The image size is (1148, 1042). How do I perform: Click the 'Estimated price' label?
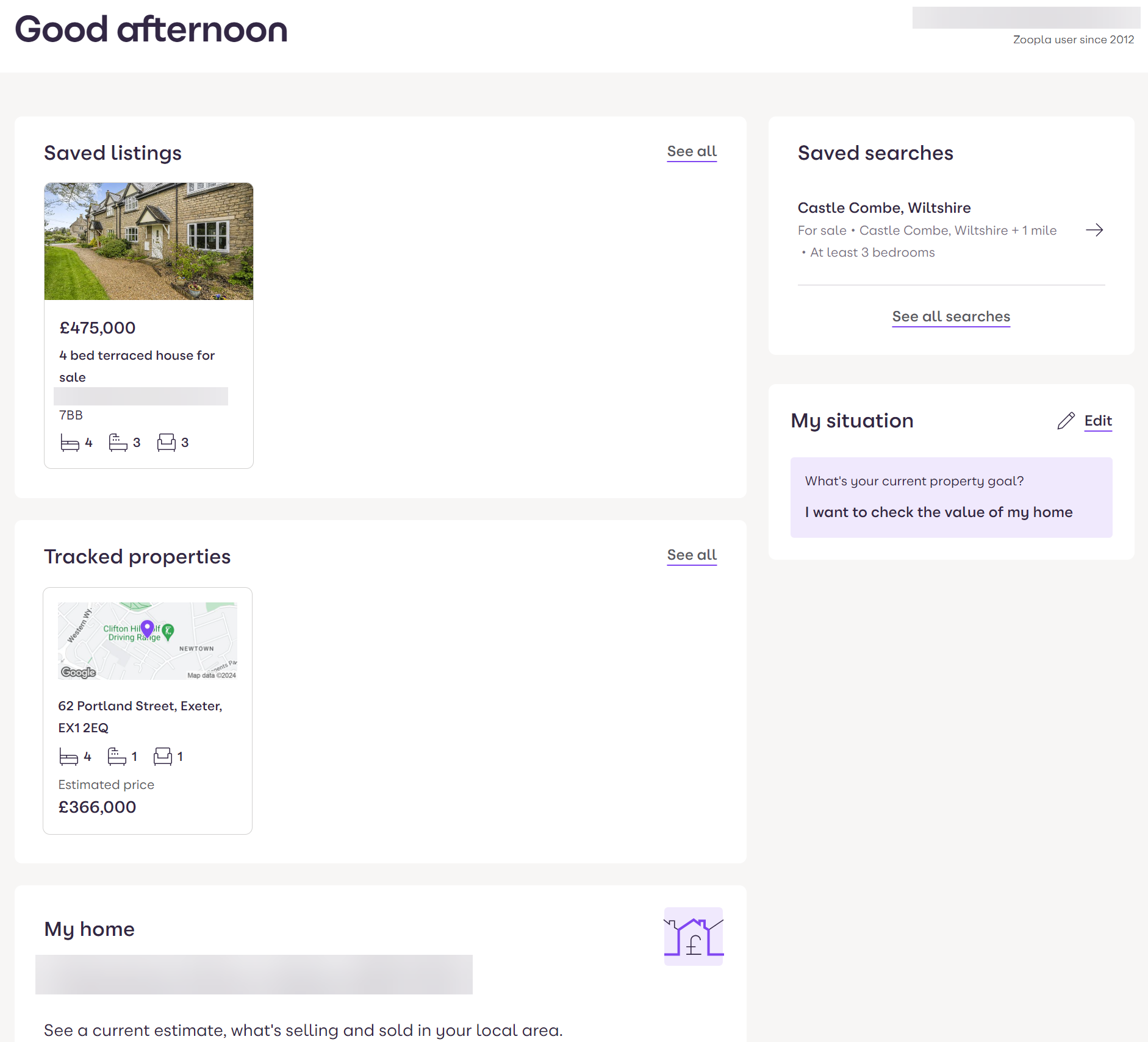106,785
